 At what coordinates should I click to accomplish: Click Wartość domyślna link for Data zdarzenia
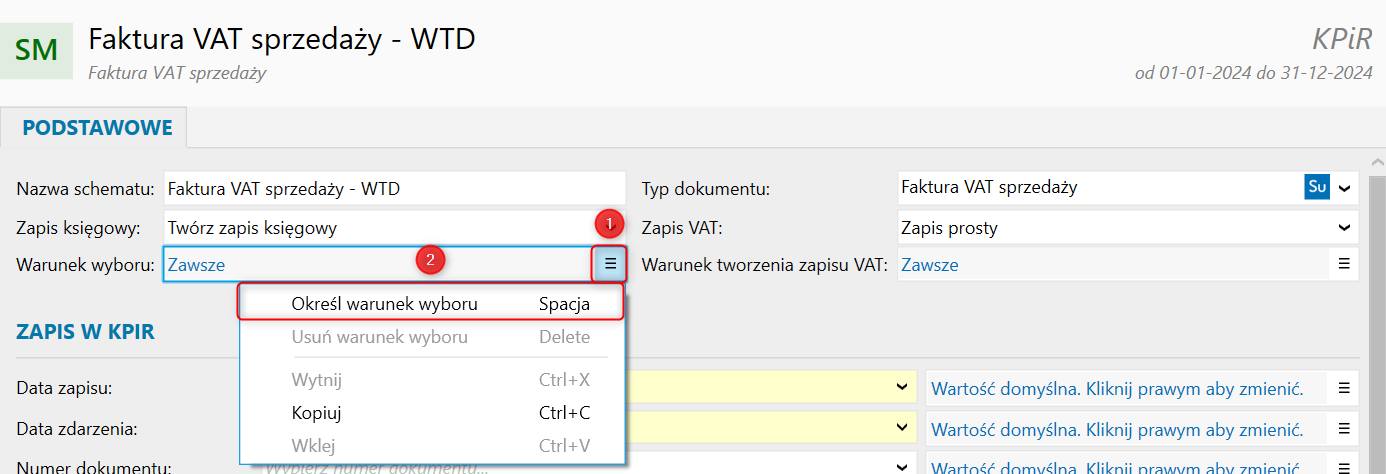coord(1116,429)
